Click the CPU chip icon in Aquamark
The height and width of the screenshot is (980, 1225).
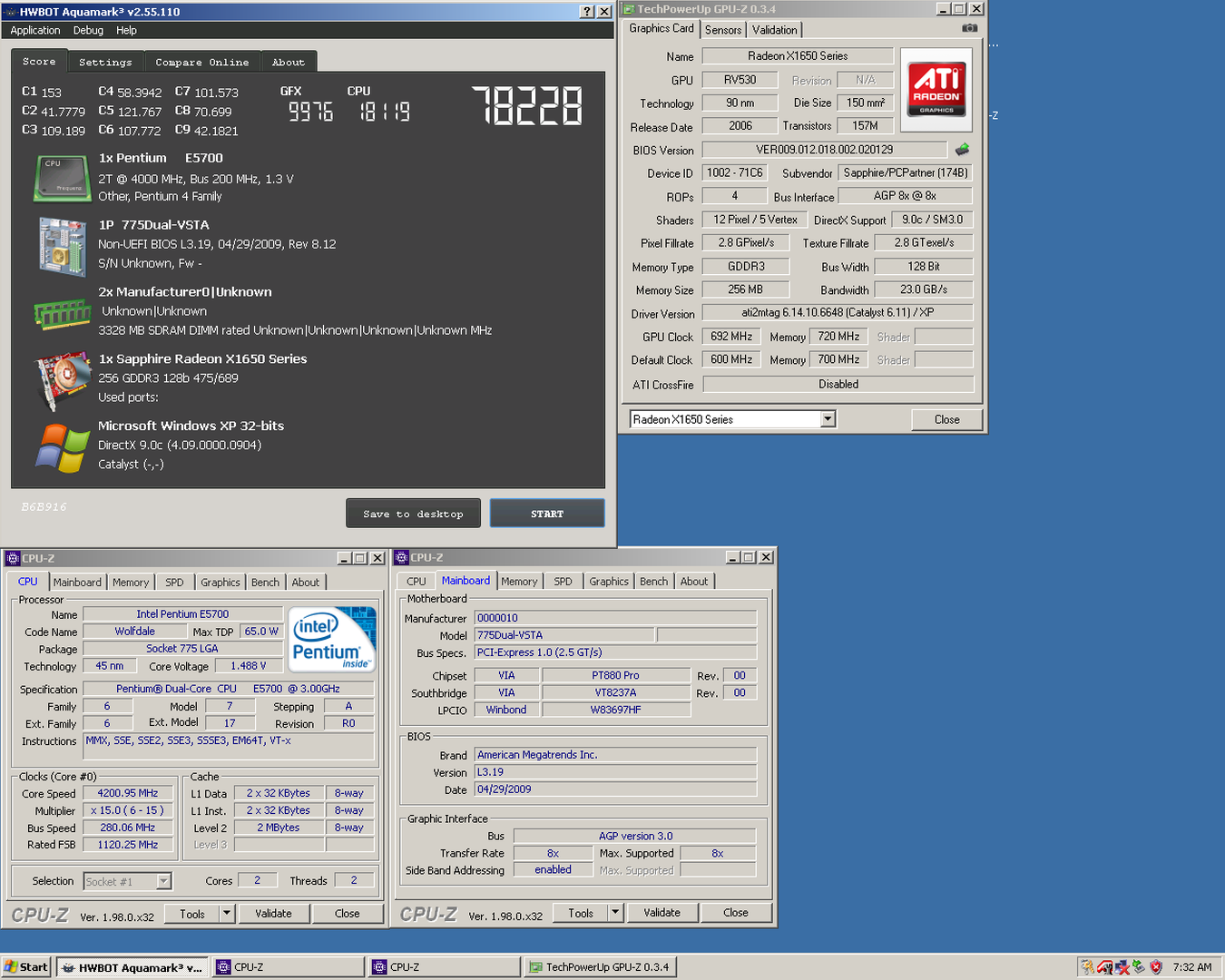[x=63, y=178]
